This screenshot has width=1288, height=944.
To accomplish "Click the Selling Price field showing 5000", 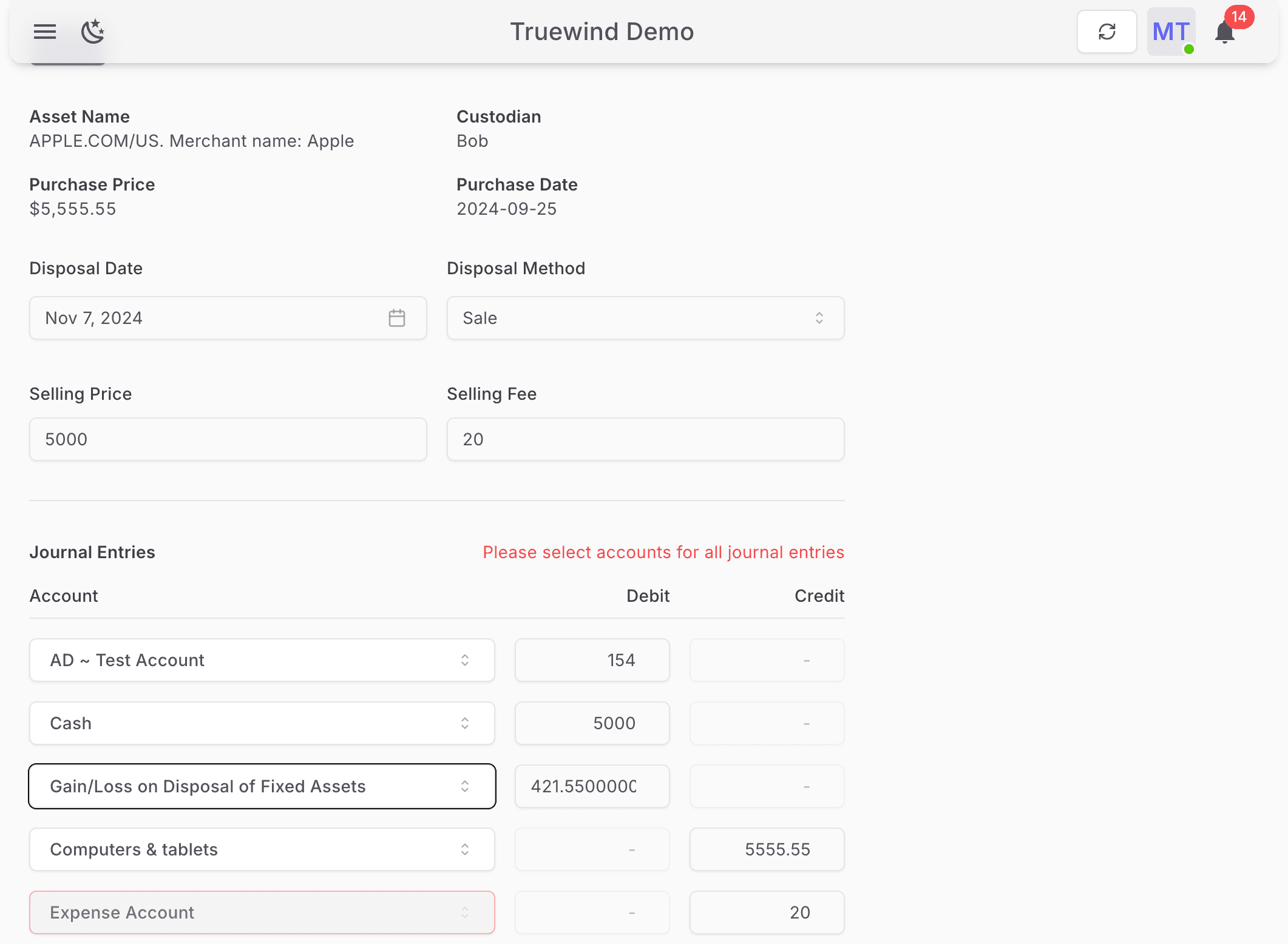I will click(x=228, y=439).
